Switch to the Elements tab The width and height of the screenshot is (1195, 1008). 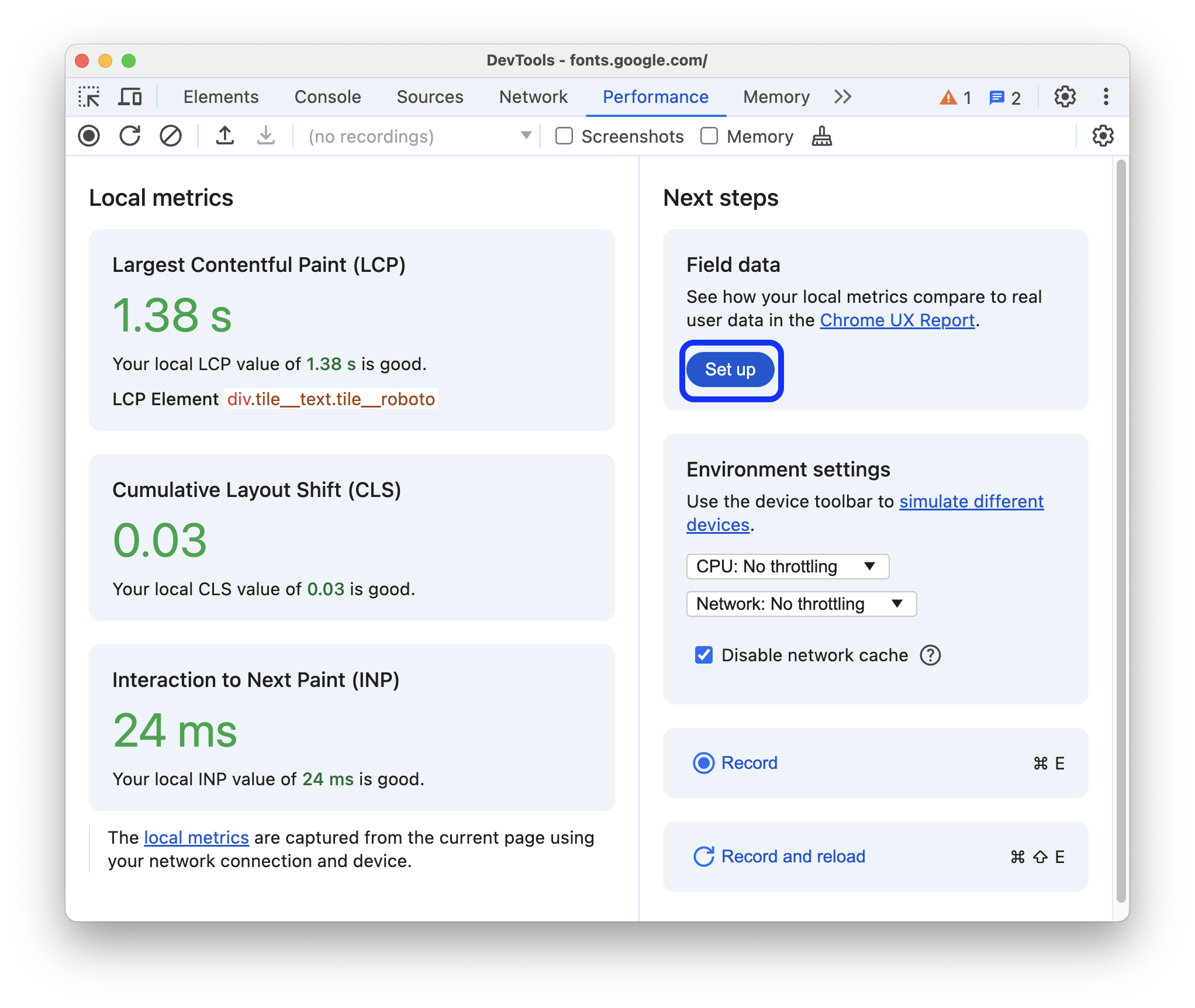(219, 97)
